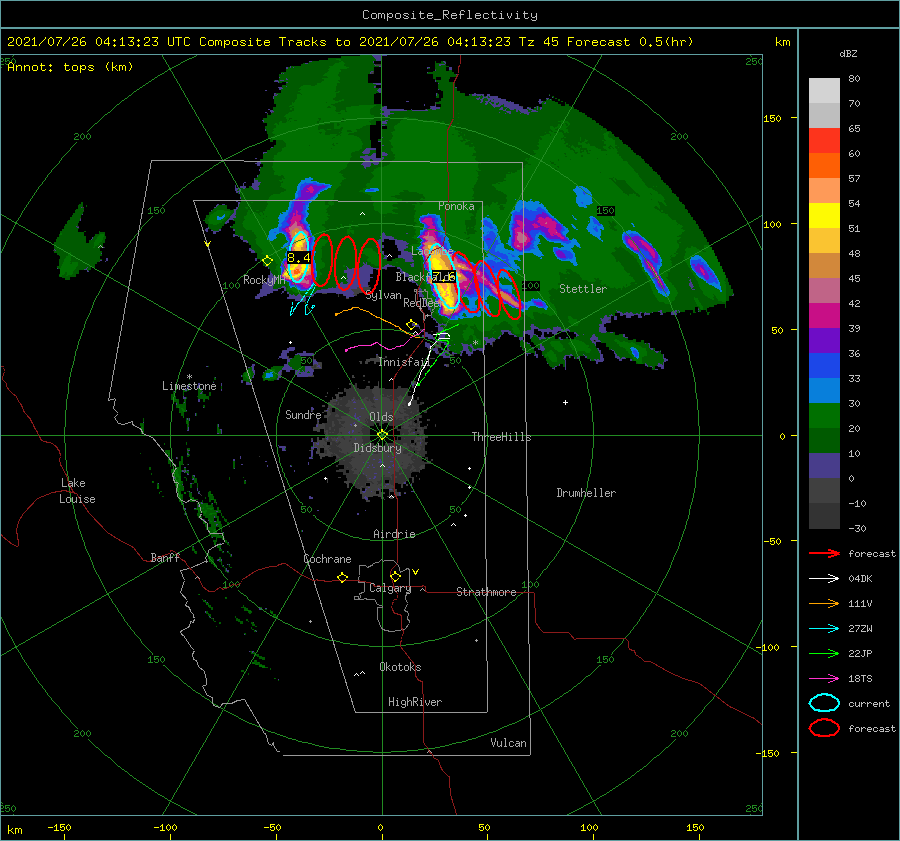Pick the light grey 70-80 dBZ swatch
The height and width of the screenshot is (841, 900).
coord(824,91)
